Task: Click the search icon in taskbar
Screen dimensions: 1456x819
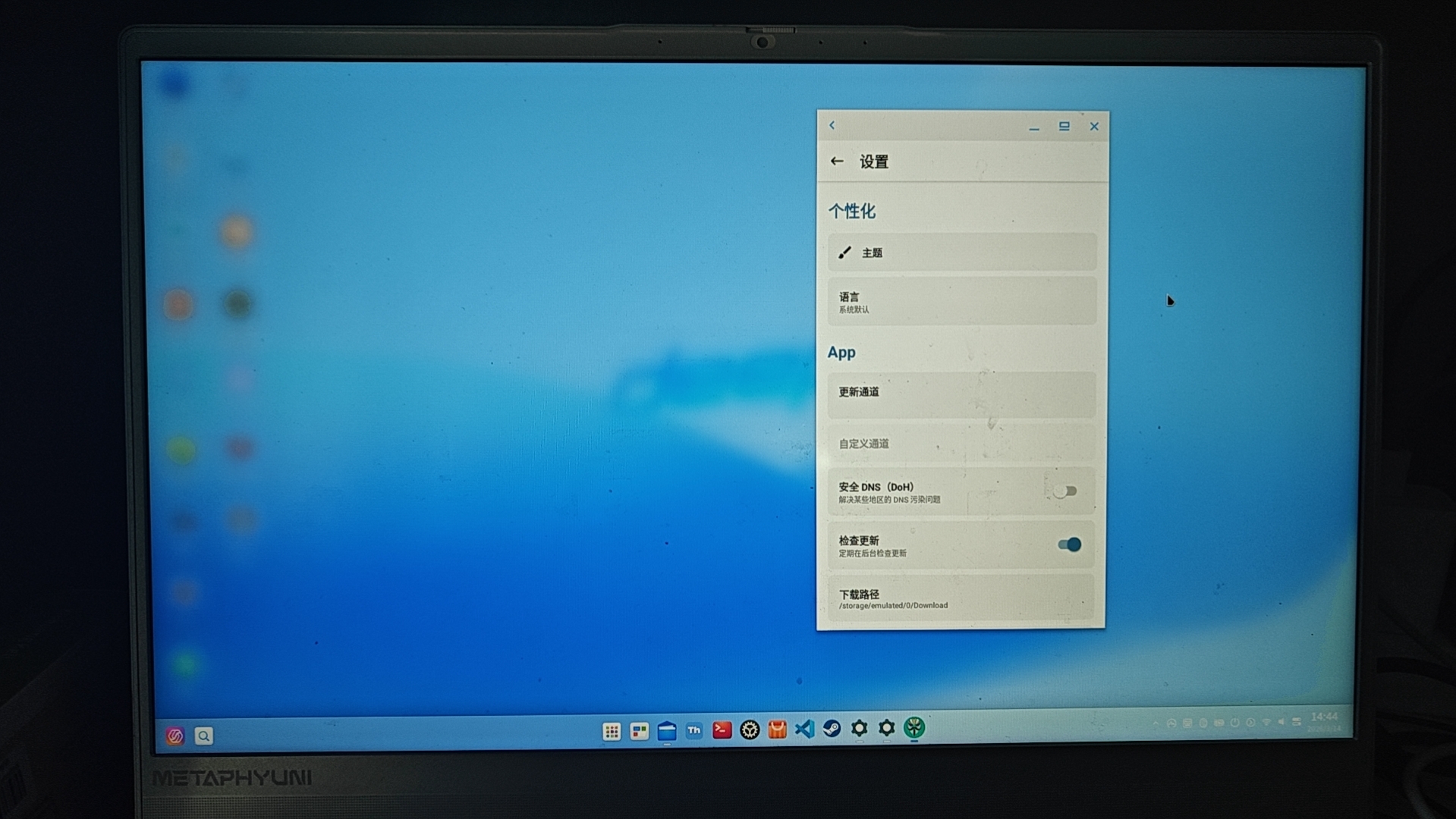Action: (203, 736)
